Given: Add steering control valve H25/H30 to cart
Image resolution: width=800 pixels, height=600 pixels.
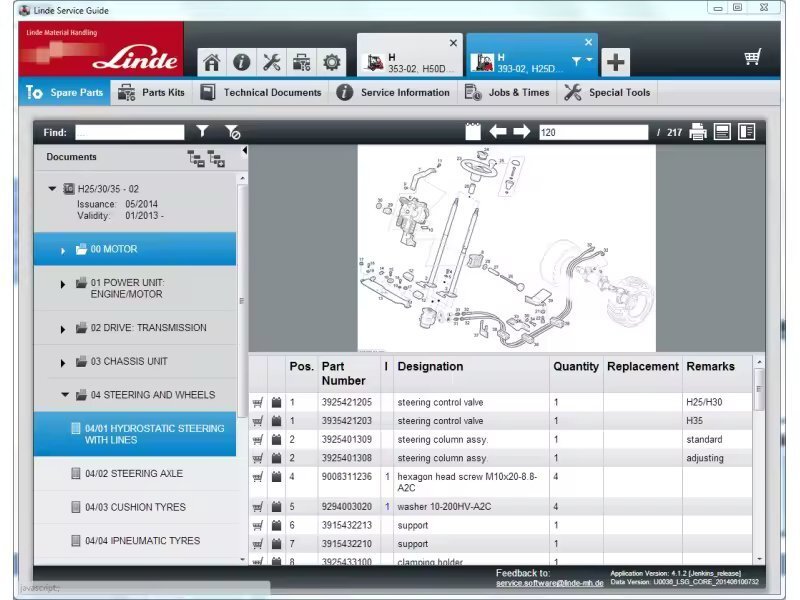Looking at the screenshot, I should 258,402.
